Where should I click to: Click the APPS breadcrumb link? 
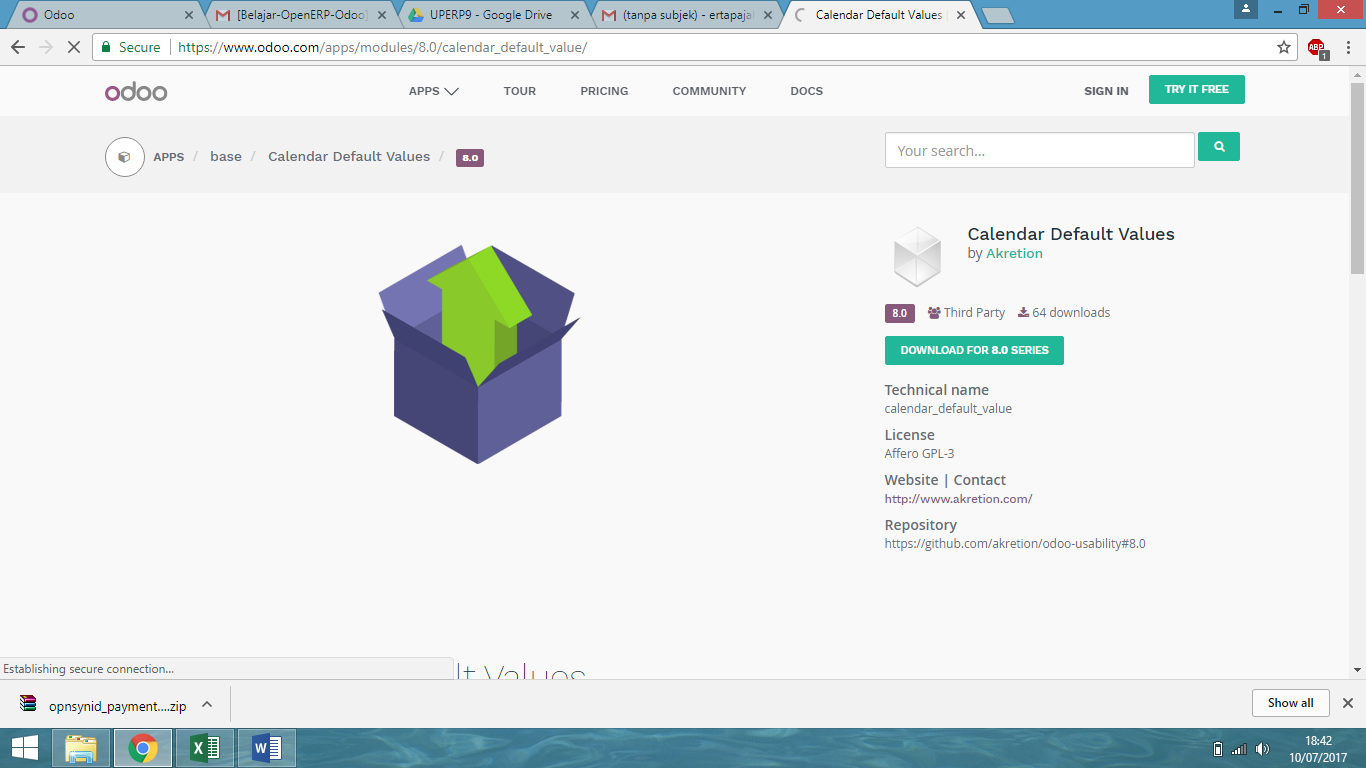[168, 157]
